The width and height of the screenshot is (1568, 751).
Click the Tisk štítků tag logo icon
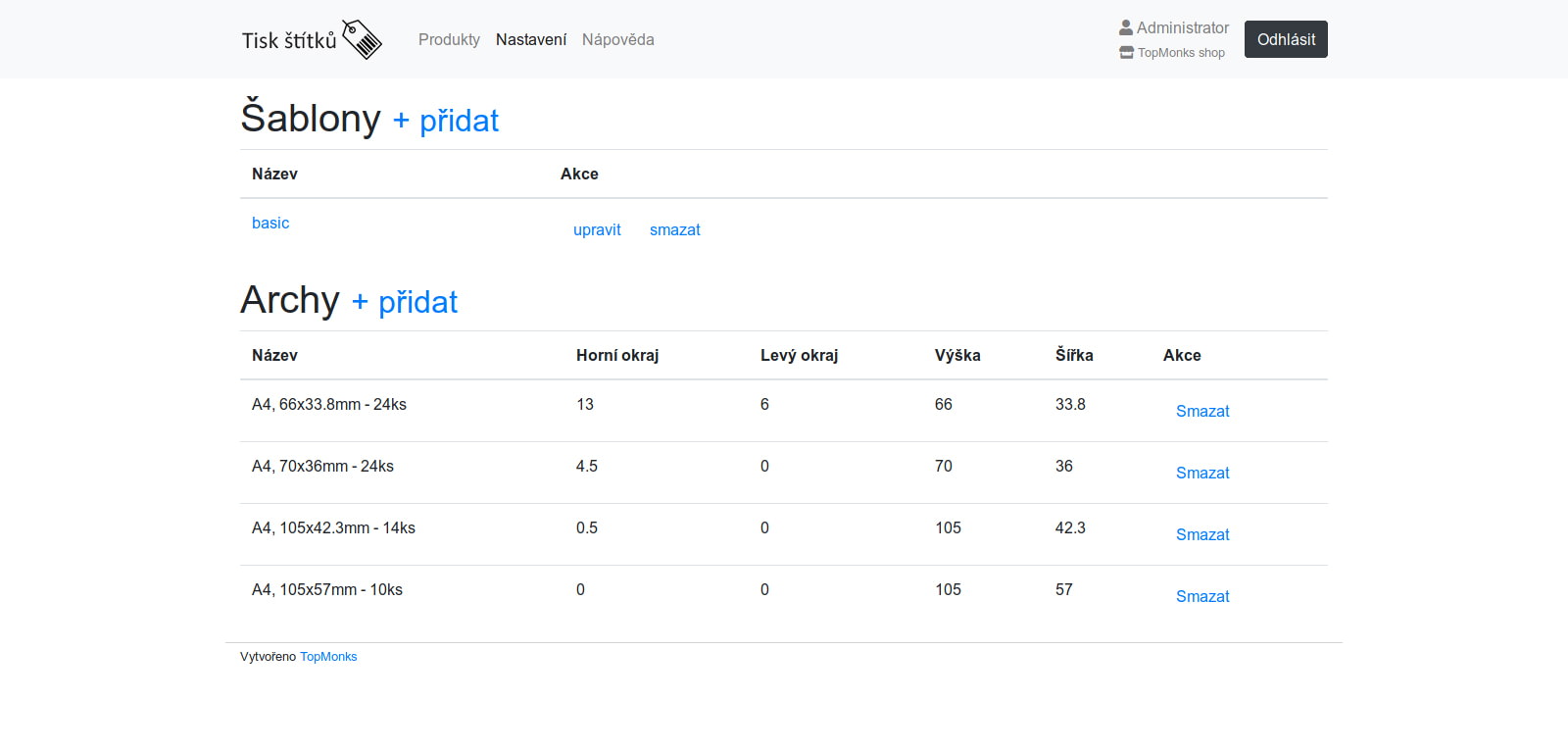[x=362, y=39]
